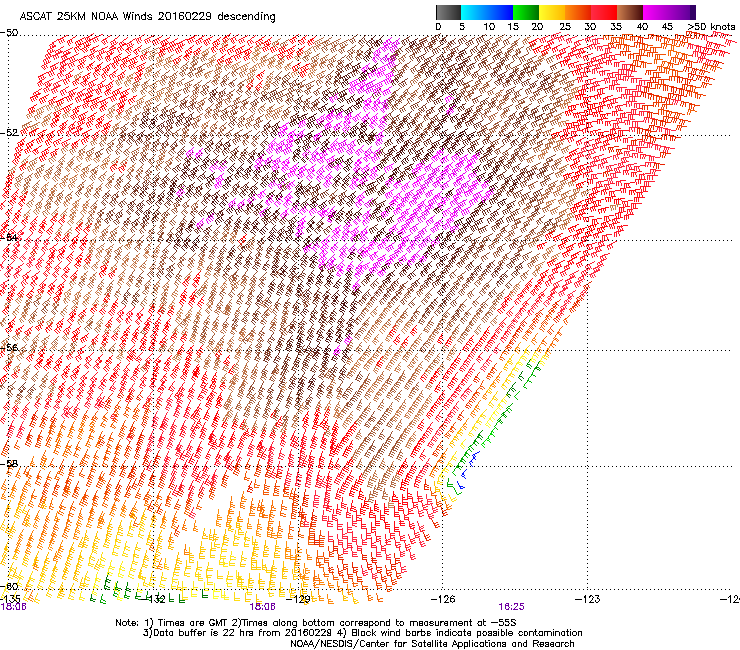This screenshot has height=650, width=740.
Task: Click the -56 latitude axis label
Action: click(x=9, y=348)
